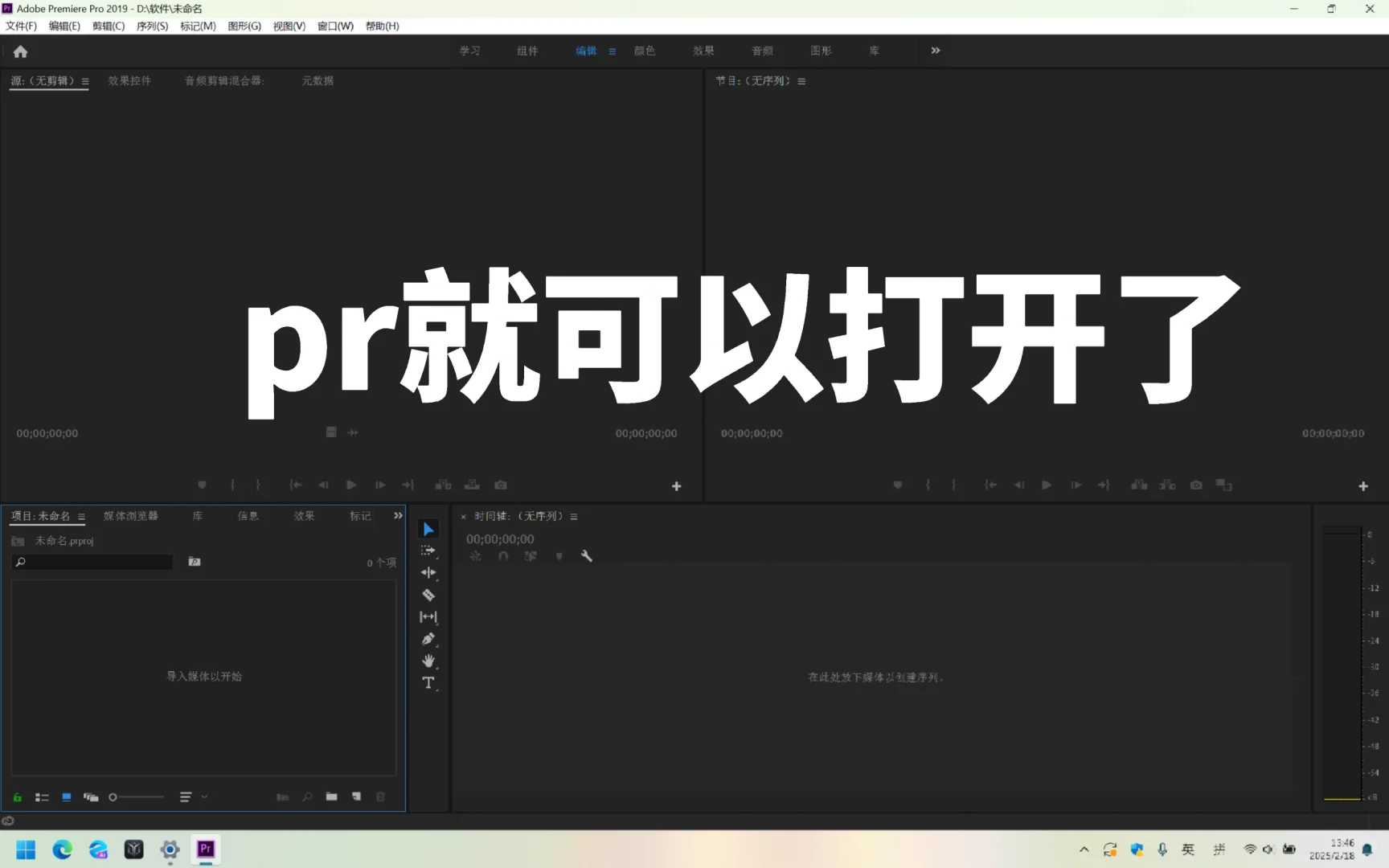Open the 文件(F) menu
Viewport: 1389px width, 868px height.
[x=20, y=26]
